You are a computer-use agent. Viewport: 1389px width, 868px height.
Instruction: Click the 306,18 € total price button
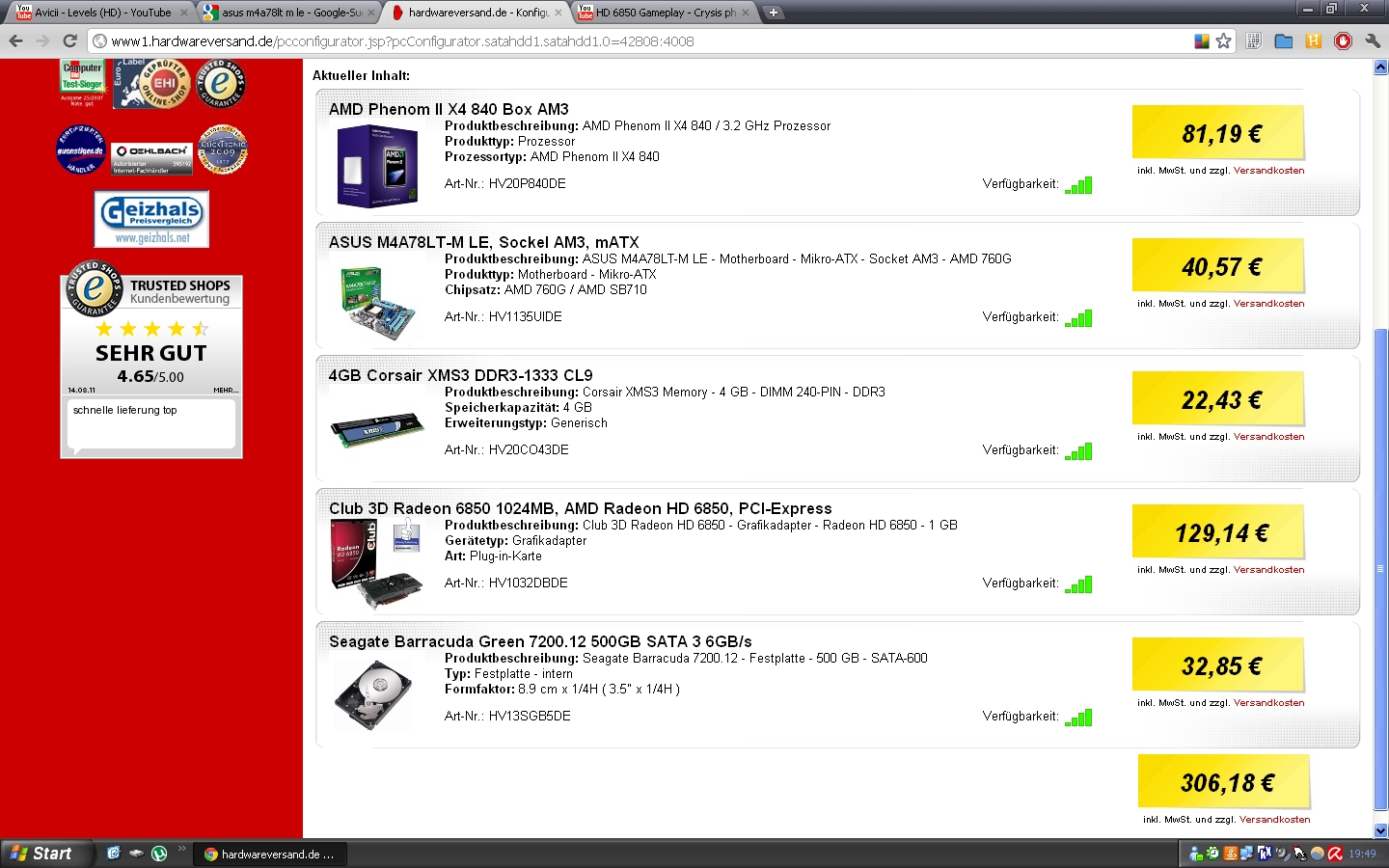click(x=1224, y=781)
